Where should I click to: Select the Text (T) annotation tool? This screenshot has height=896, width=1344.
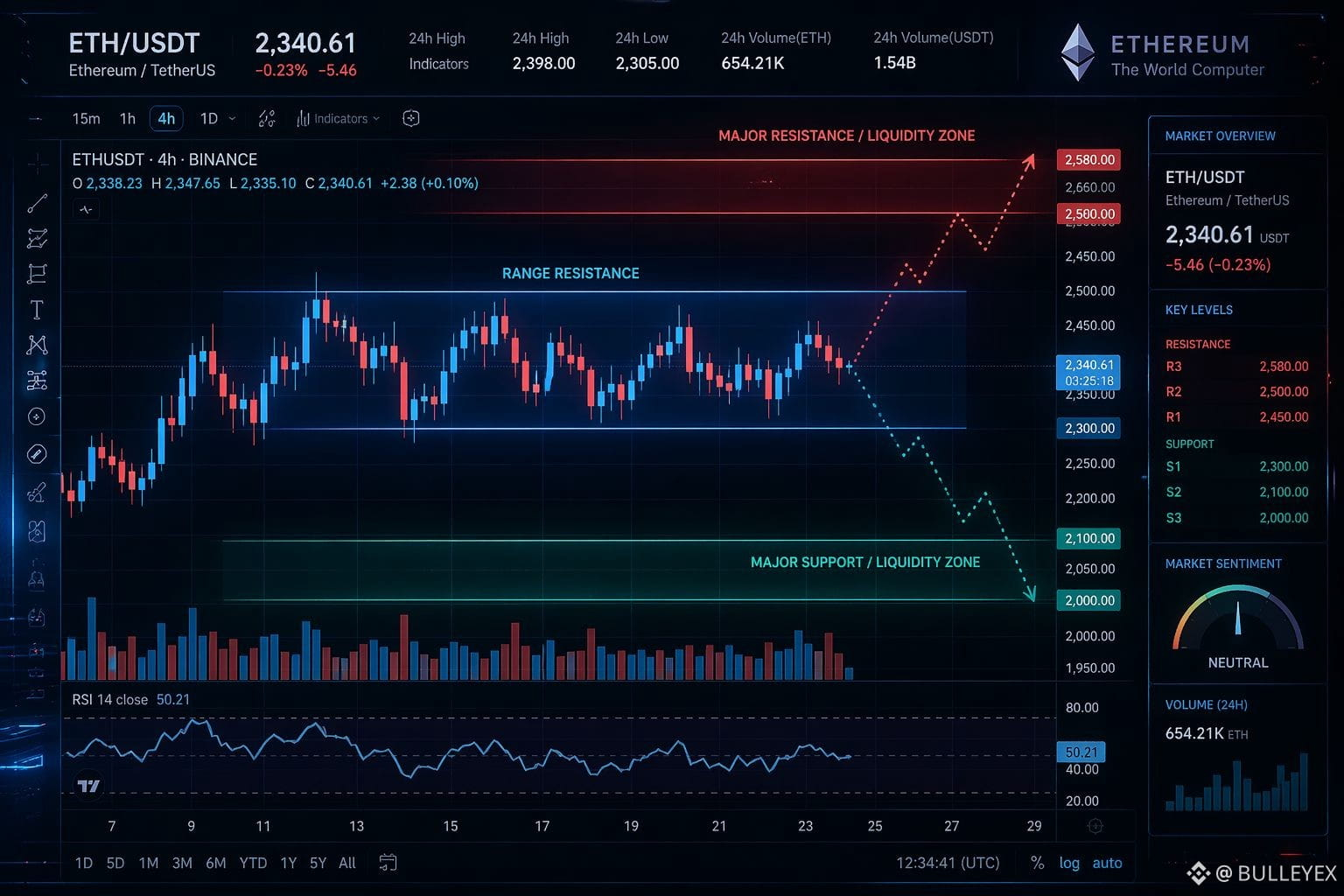click(x=37, y=310)
